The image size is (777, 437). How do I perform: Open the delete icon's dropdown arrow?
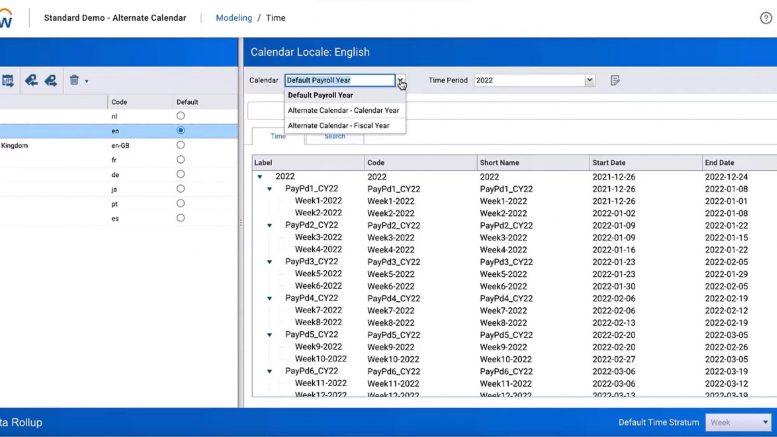click(x=87, y=81)
